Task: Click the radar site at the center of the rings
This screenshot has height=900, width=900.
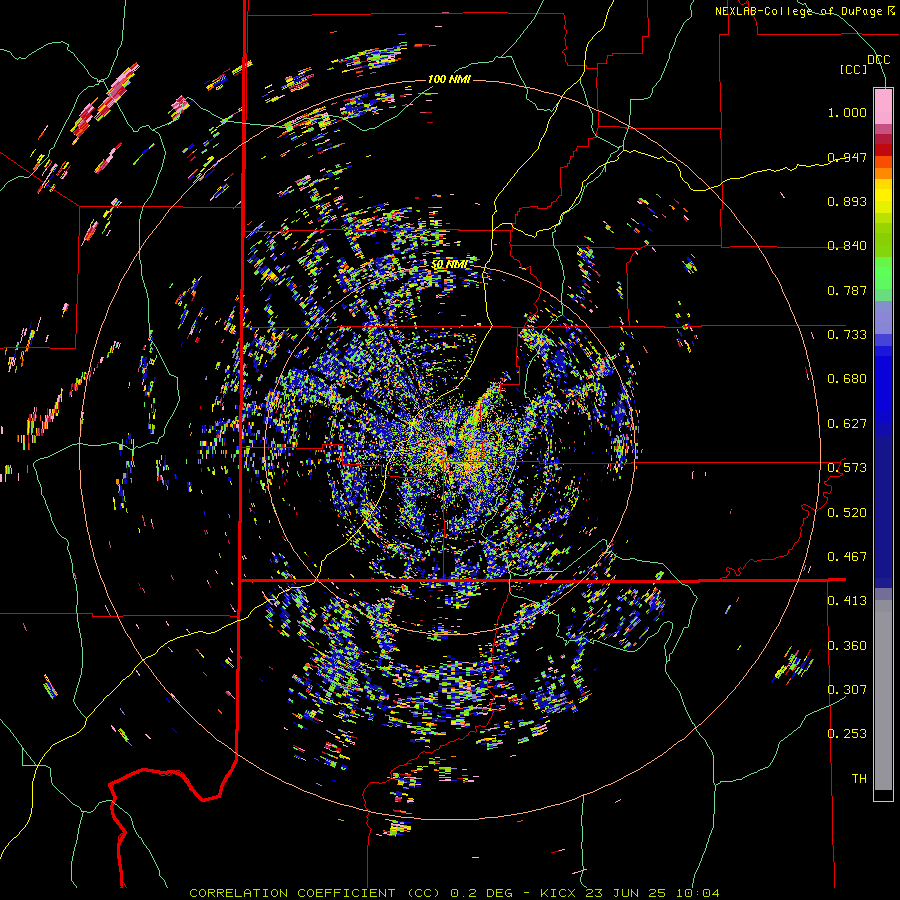Action: point(449,449)
